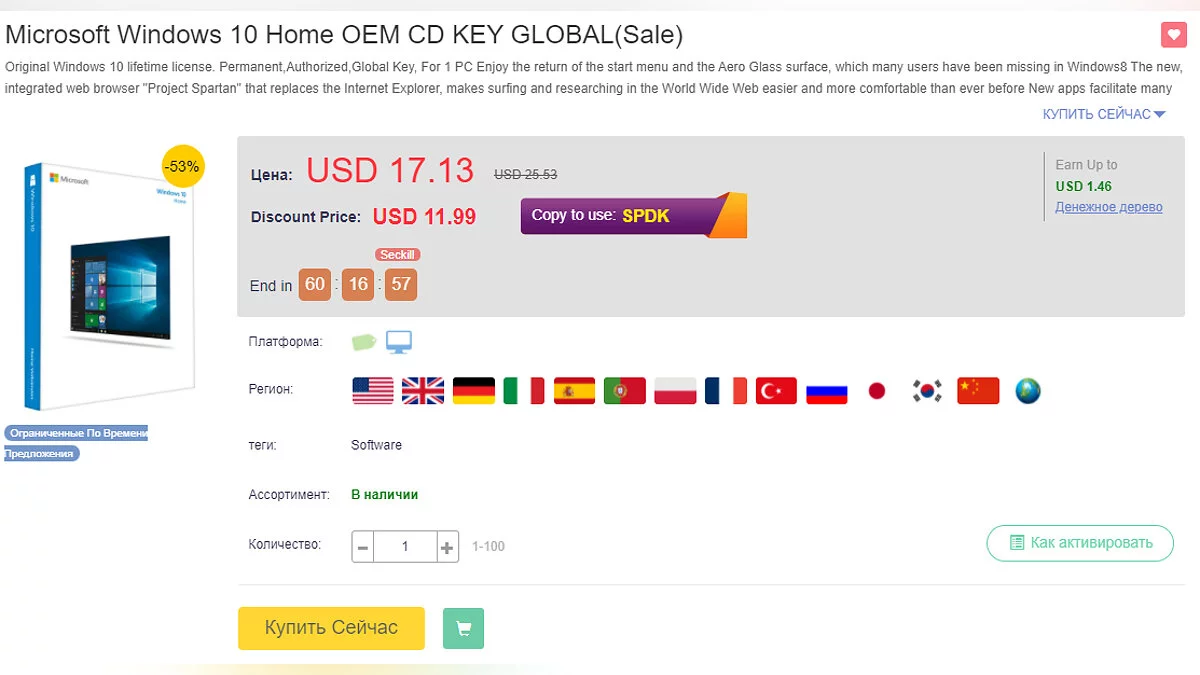Select the United States flag region

(373, 390)
